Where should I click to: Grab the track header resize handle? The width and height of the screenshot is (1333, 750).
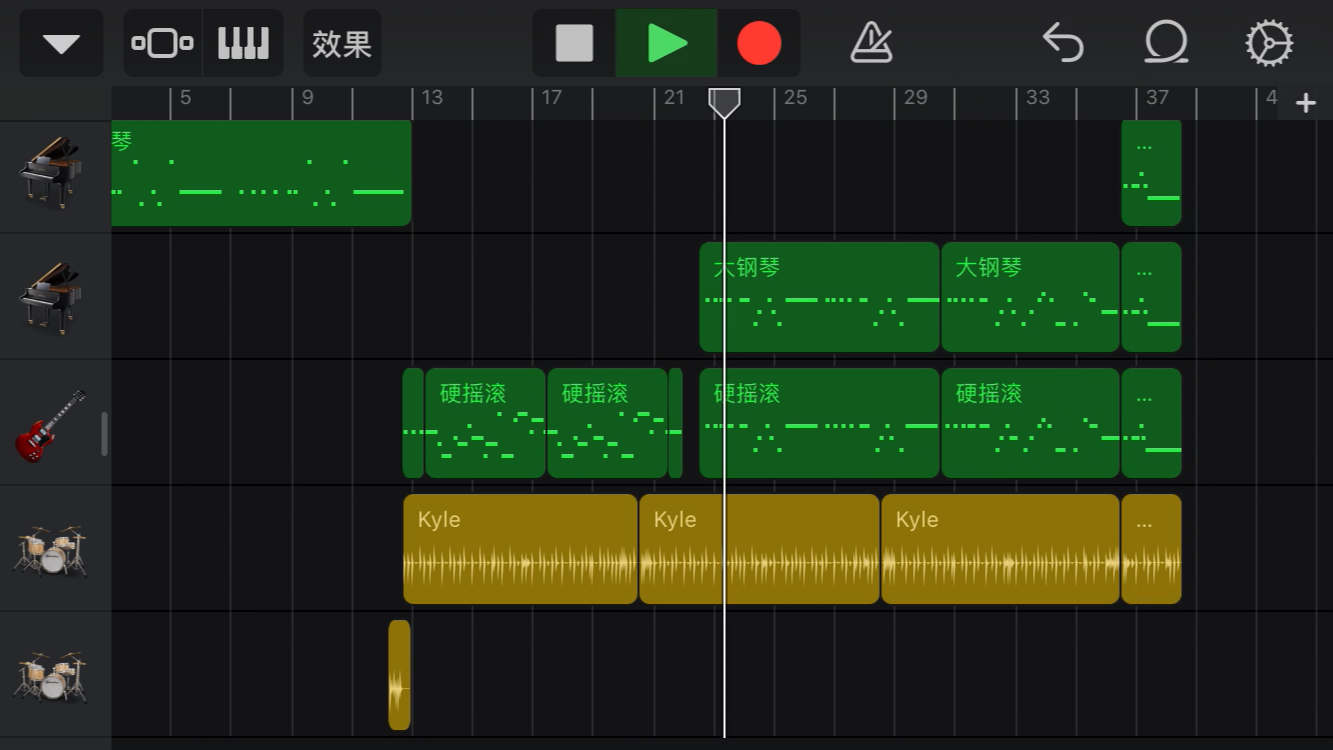[104, 434]
